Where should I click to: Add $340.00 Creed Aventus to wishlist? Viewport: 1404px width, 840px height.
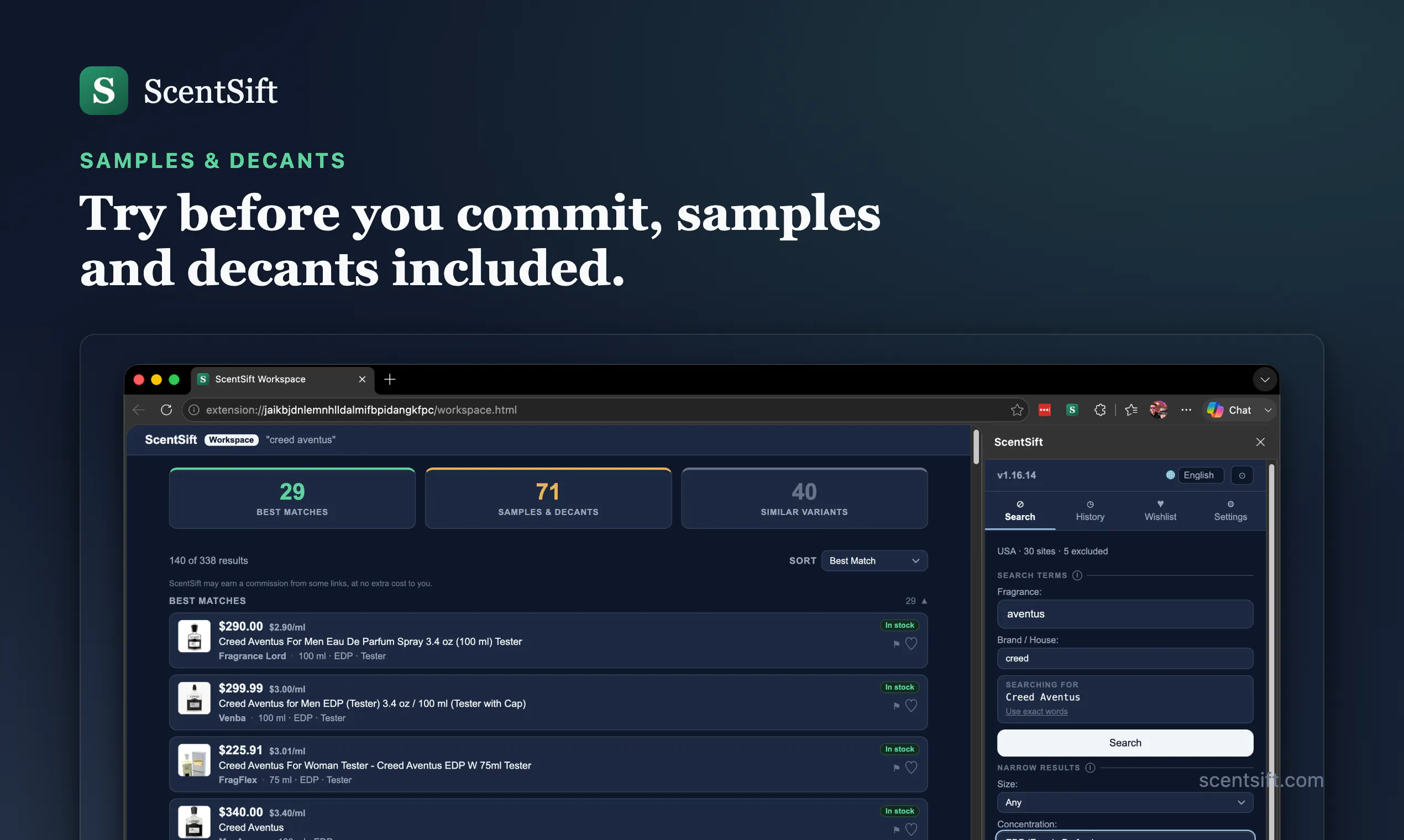click(x=911, y=830)
